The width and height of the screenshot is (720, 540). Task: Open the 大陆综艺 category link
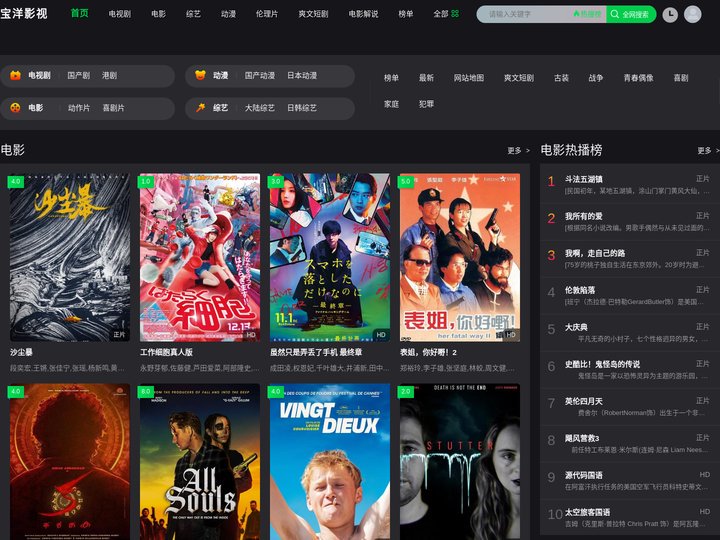click(x=260, y=108)
